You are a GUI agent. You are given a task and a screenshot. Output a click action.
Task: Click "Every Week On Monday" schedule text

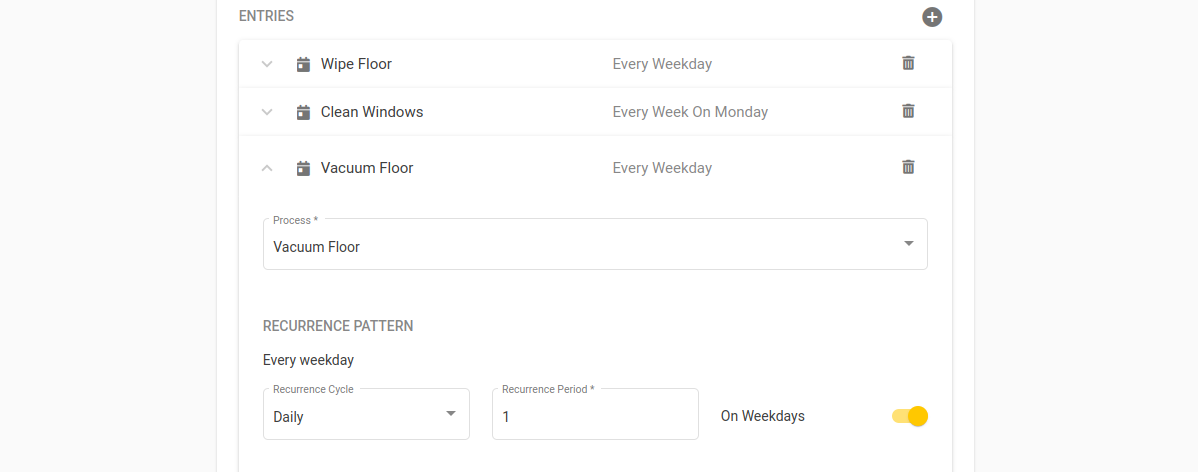[x=690, y=112]
